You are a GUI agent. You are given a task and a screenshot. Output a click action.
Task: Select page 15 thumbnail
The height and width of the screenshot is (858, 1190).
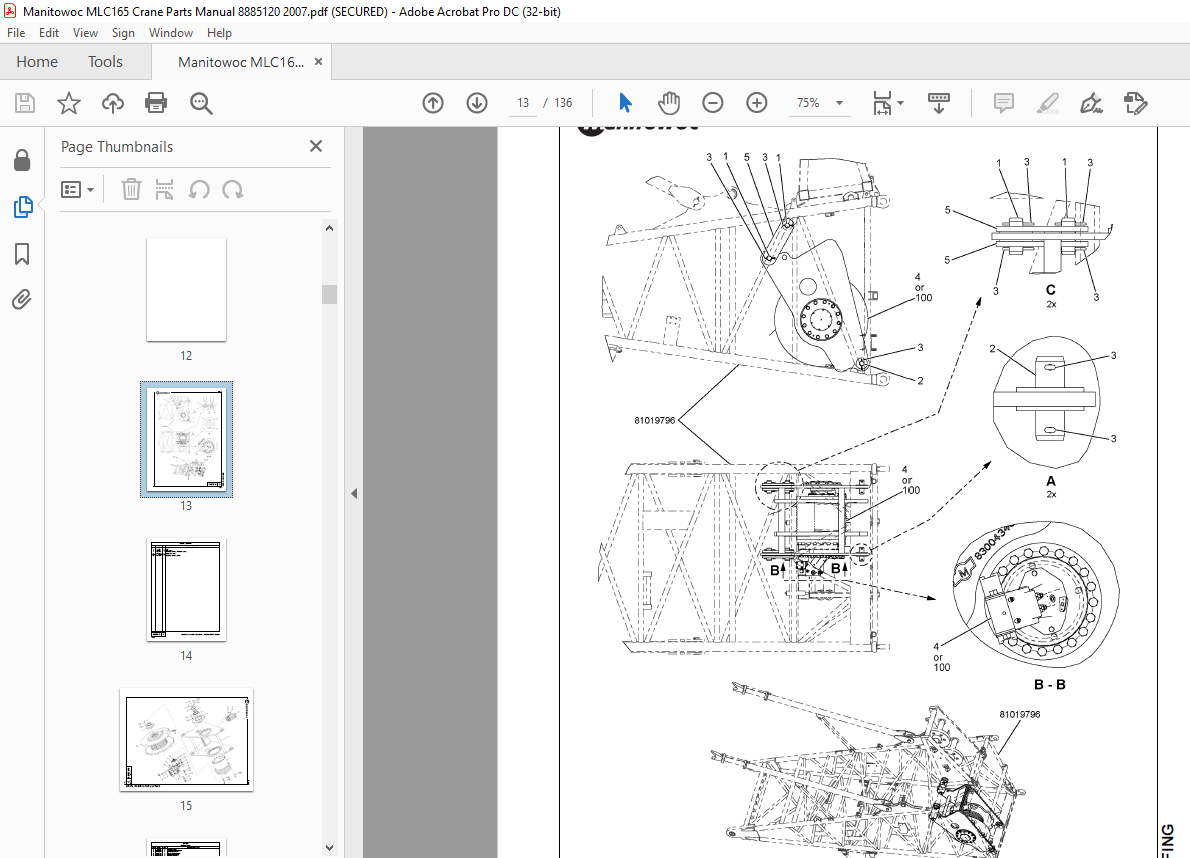[x=186, y=740]
